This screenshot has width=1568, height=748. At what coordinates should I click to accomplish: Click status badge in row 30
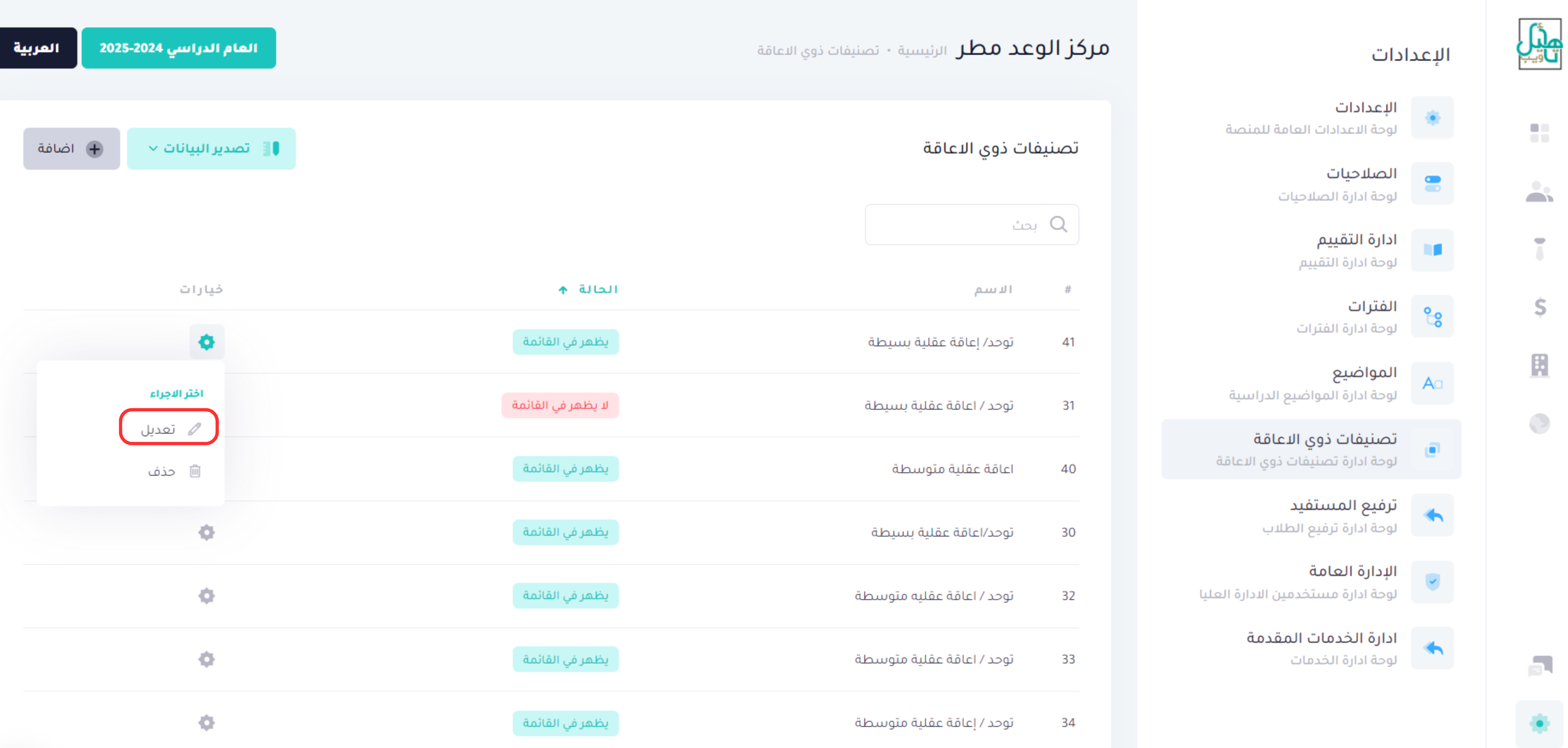tap(566, 532)
